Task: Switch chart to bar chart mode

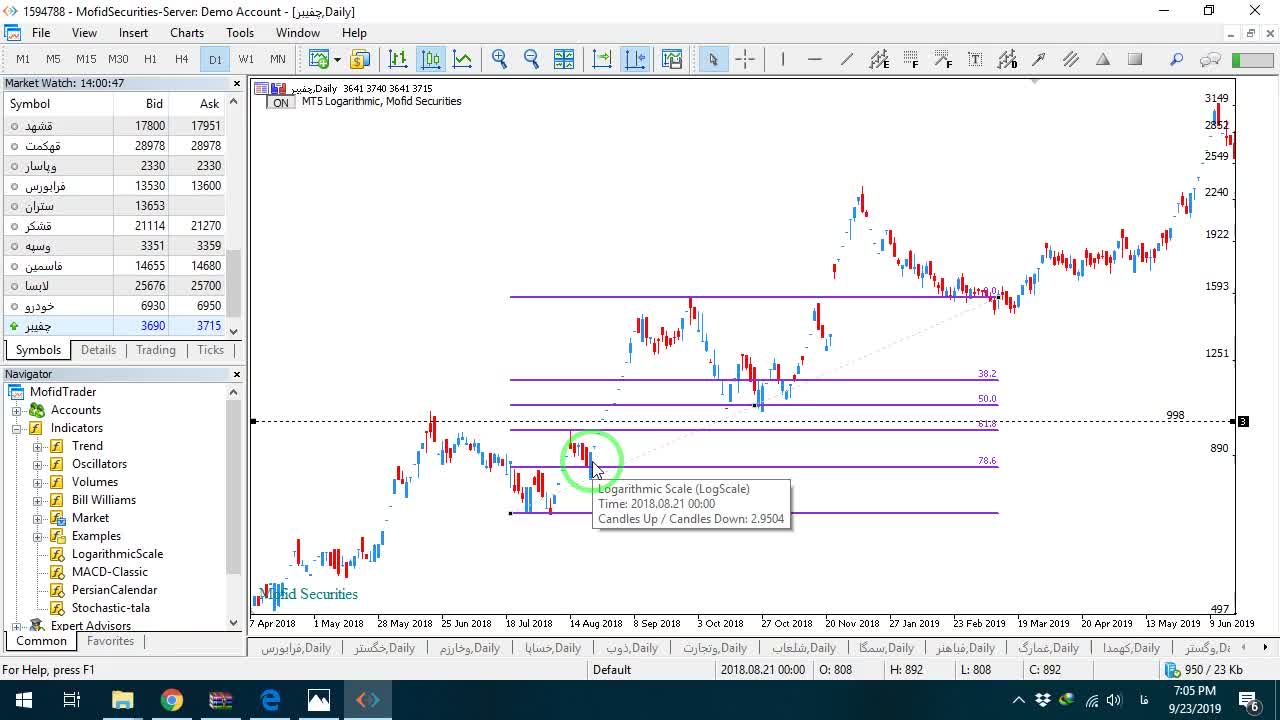Action: click(398, 59)
